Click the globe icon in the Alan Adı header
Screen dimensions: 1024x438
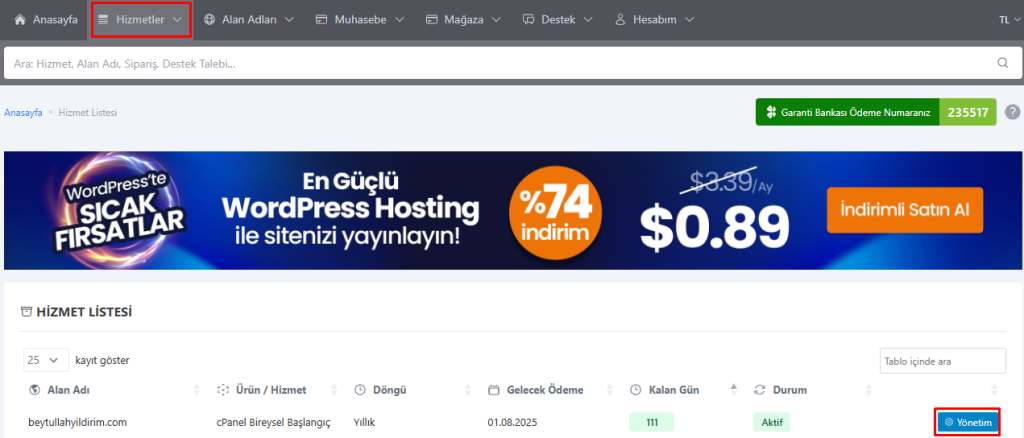[34, 390]
